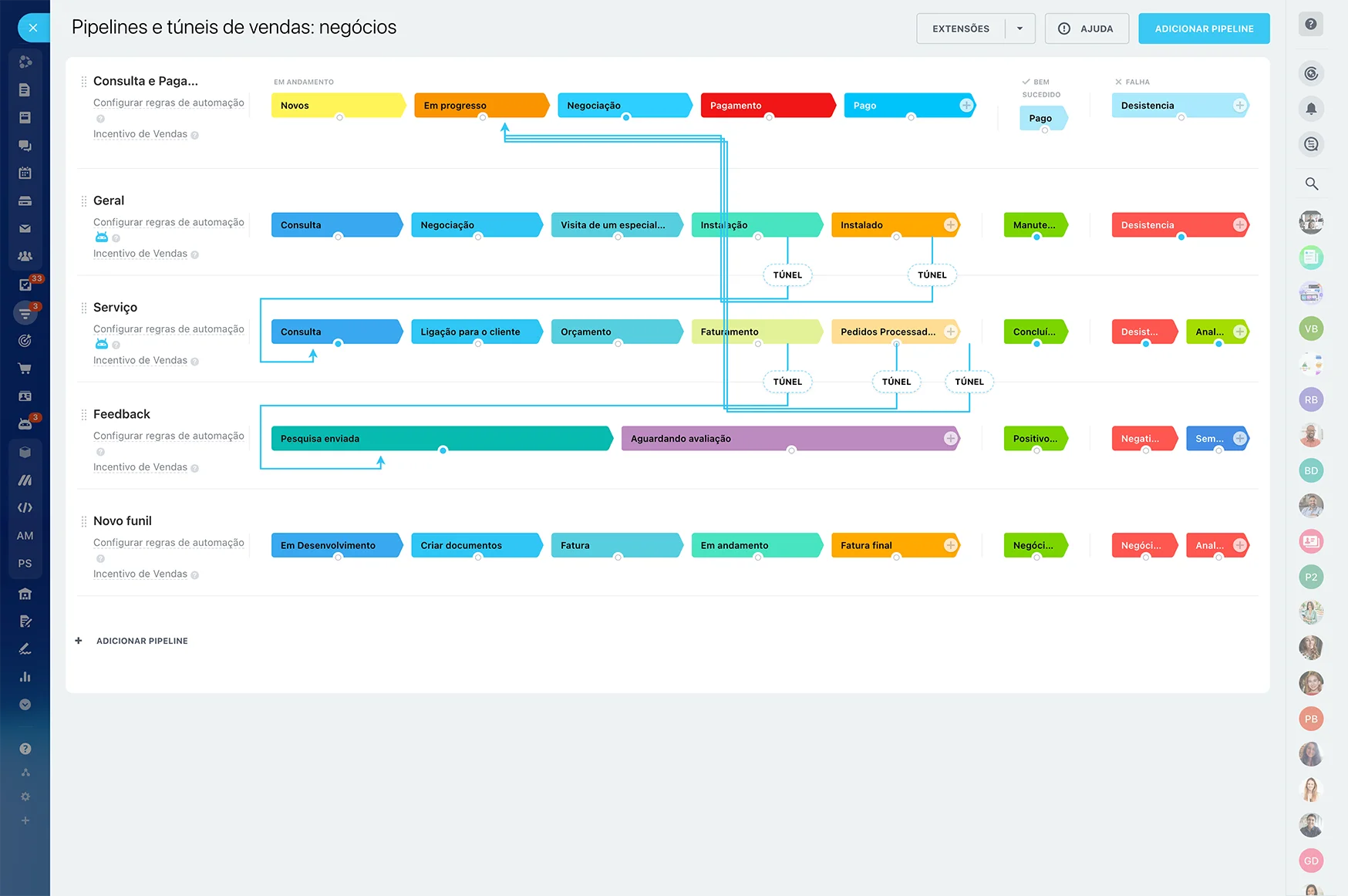Open the search magnifier in right sidebar
Screen dimensions: 1348x896
pyautogui.click(x=1311, y=184)
